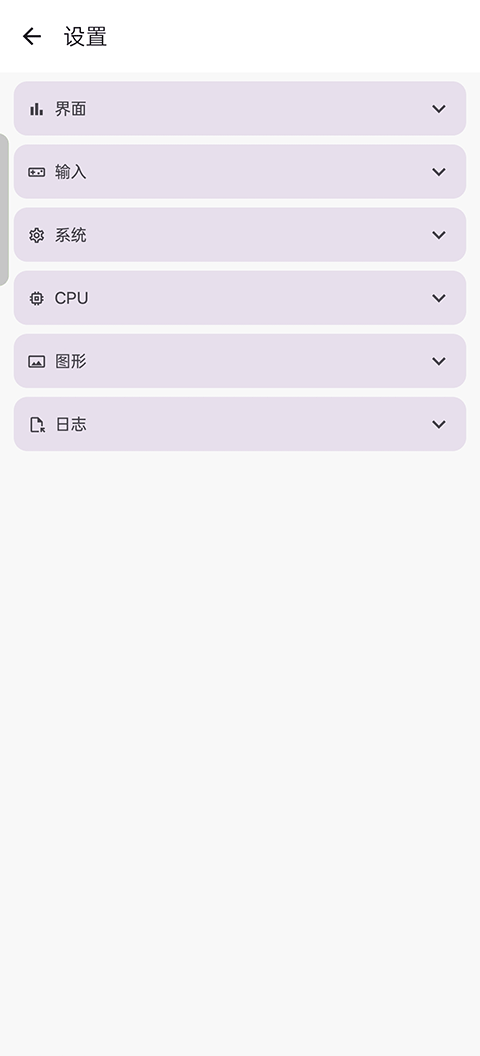Image resolution: width=480 pixels, height=1056 pixels.
Task: Open the 日志 settings label
Action: coord(71,424)
